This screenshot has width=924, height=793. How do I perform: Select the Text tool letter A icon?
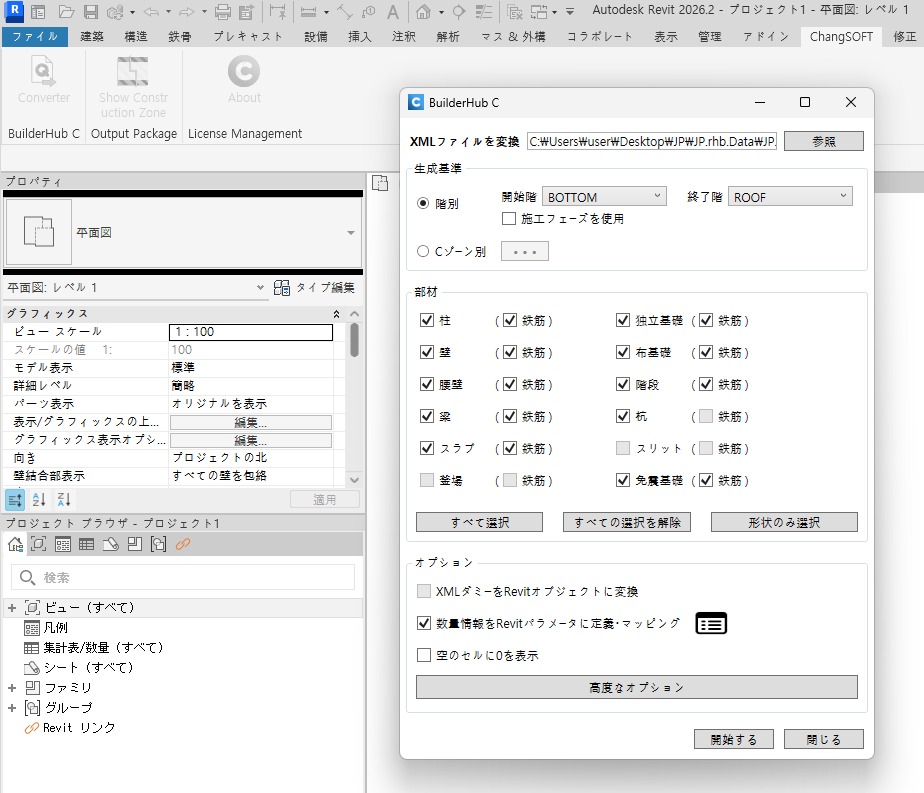coord(393,11)
